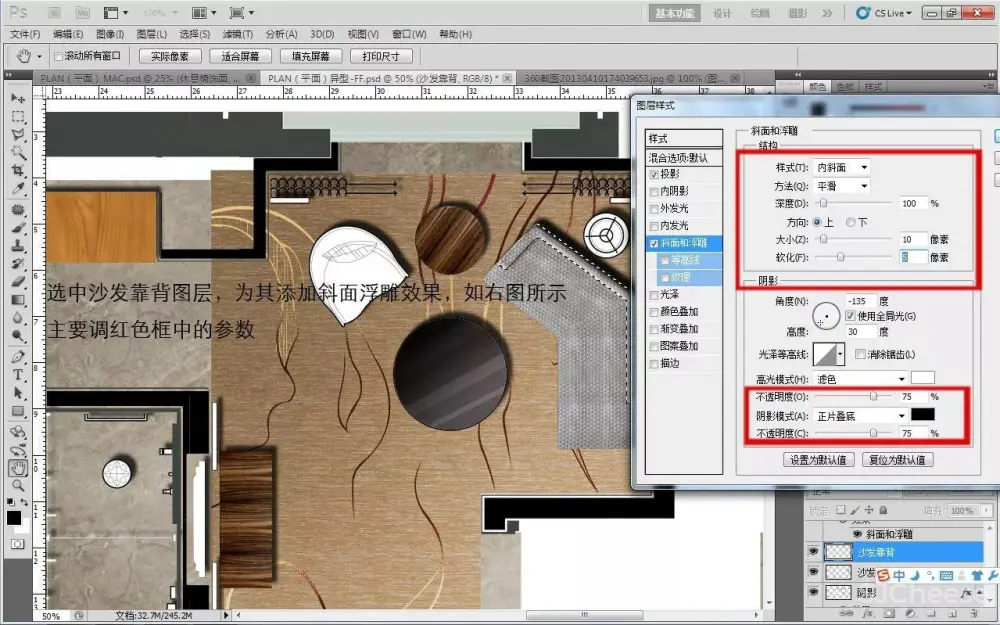1000x625 pixels.
Task: Select the 下 direction radio button
Action: click(851, 222)
